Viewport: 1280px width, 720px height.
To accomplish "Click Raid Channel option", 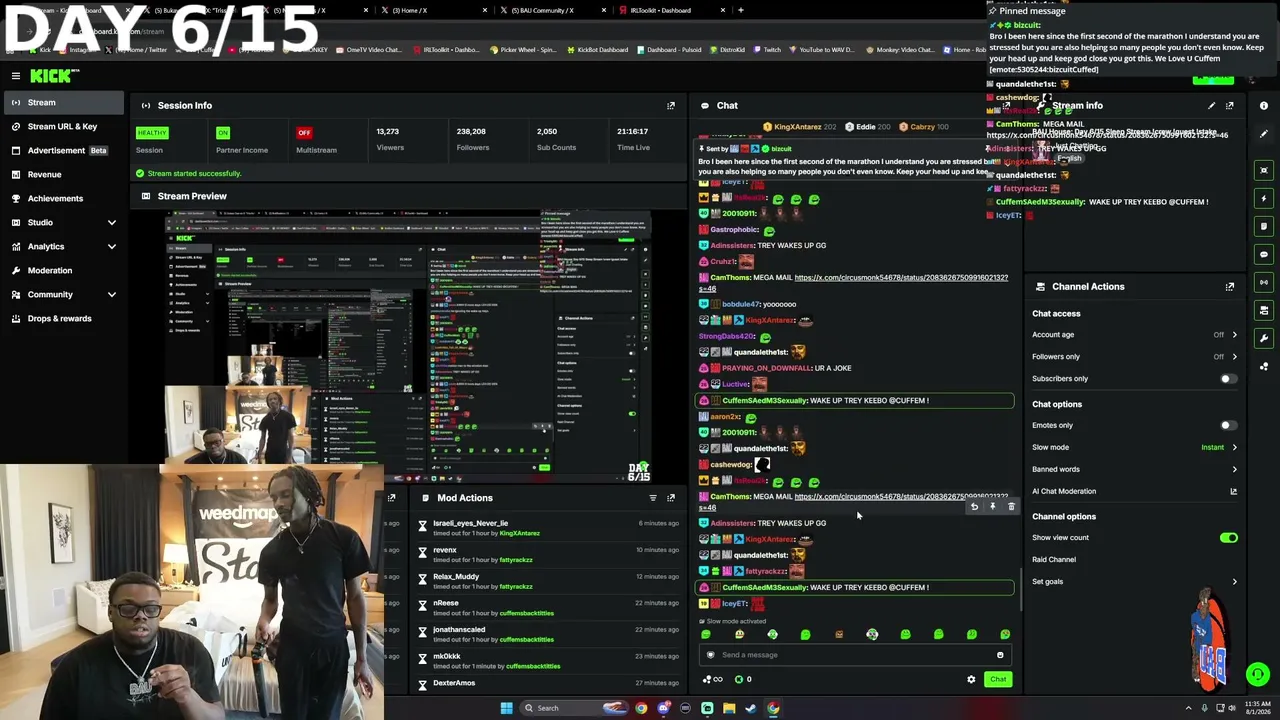I will (1054, 560).
